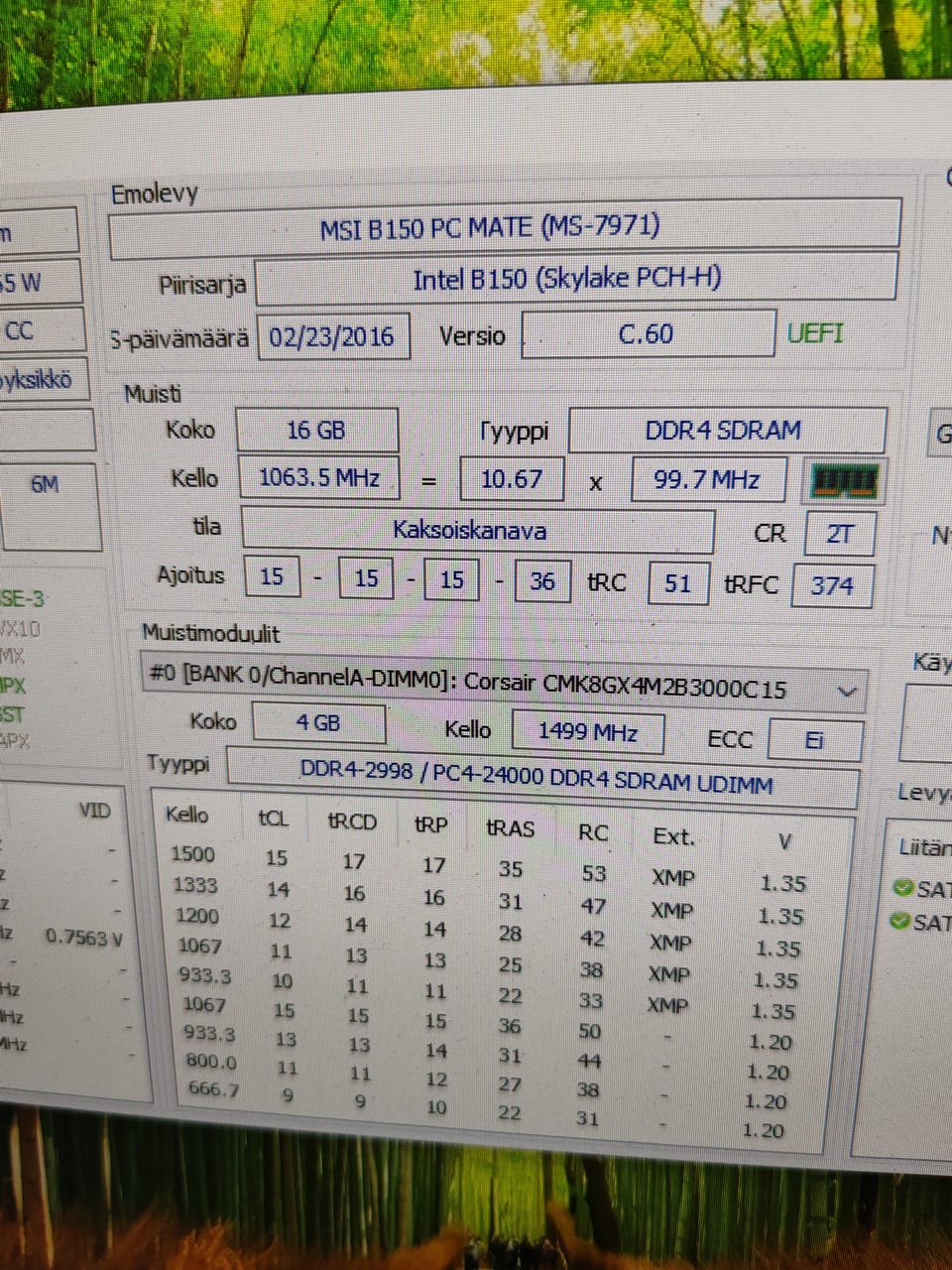Click the RC column header
The image size is (952, 1270).
click(592, 832)
